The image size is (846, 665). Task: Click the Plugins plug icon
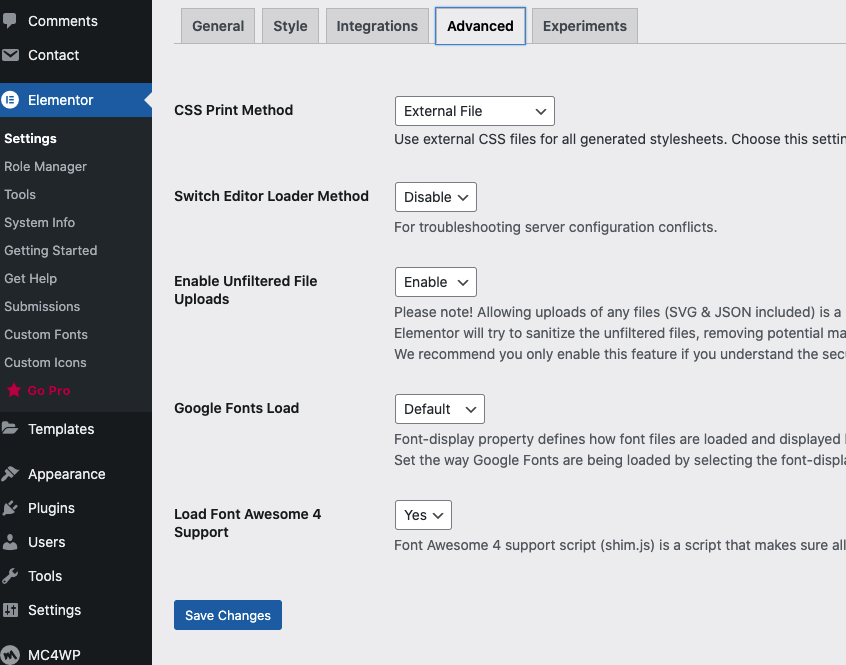click(x=10, y=508)
